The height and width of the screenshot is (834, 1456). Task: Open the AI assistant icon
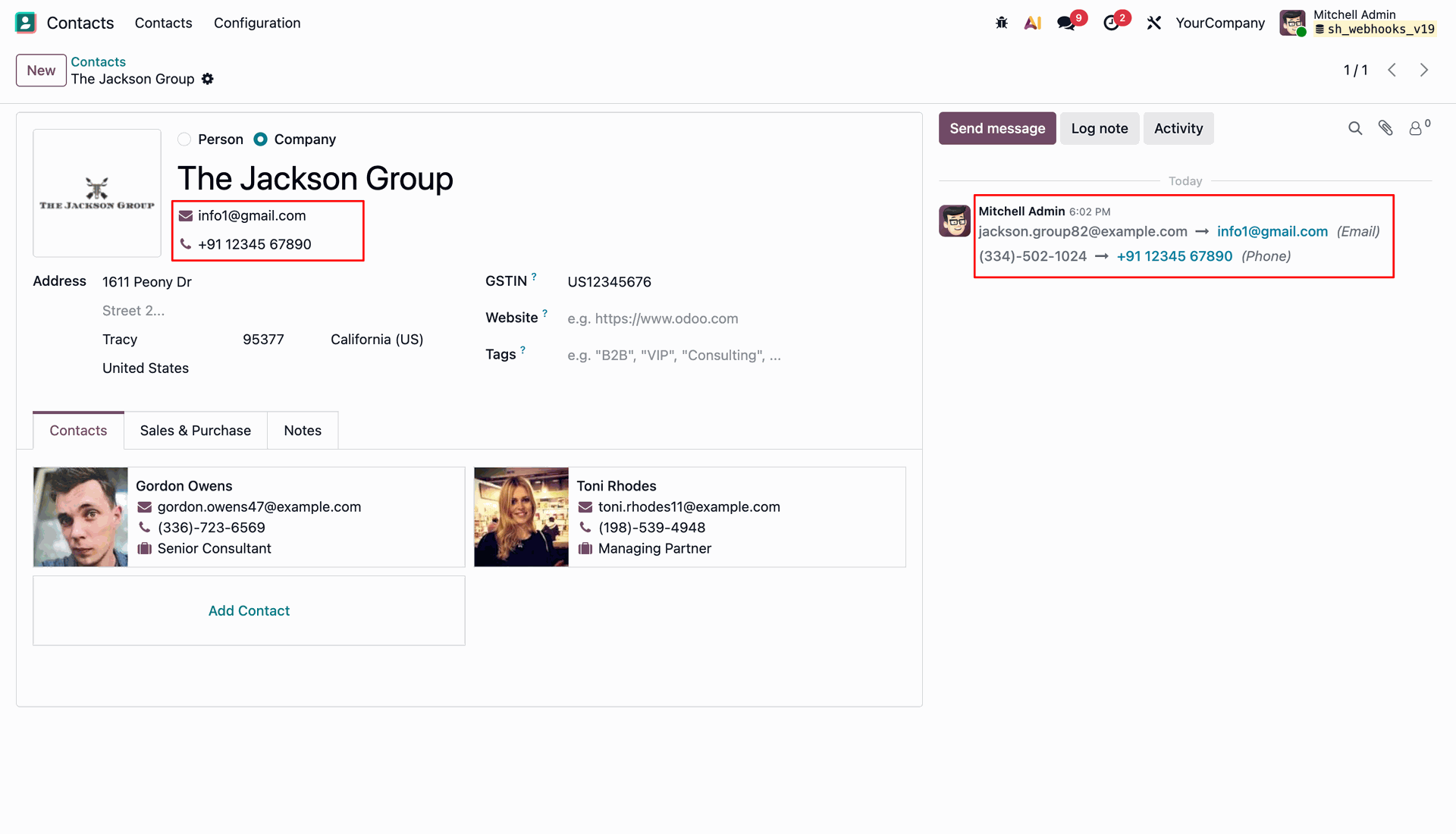click(x=1032, y=23)
